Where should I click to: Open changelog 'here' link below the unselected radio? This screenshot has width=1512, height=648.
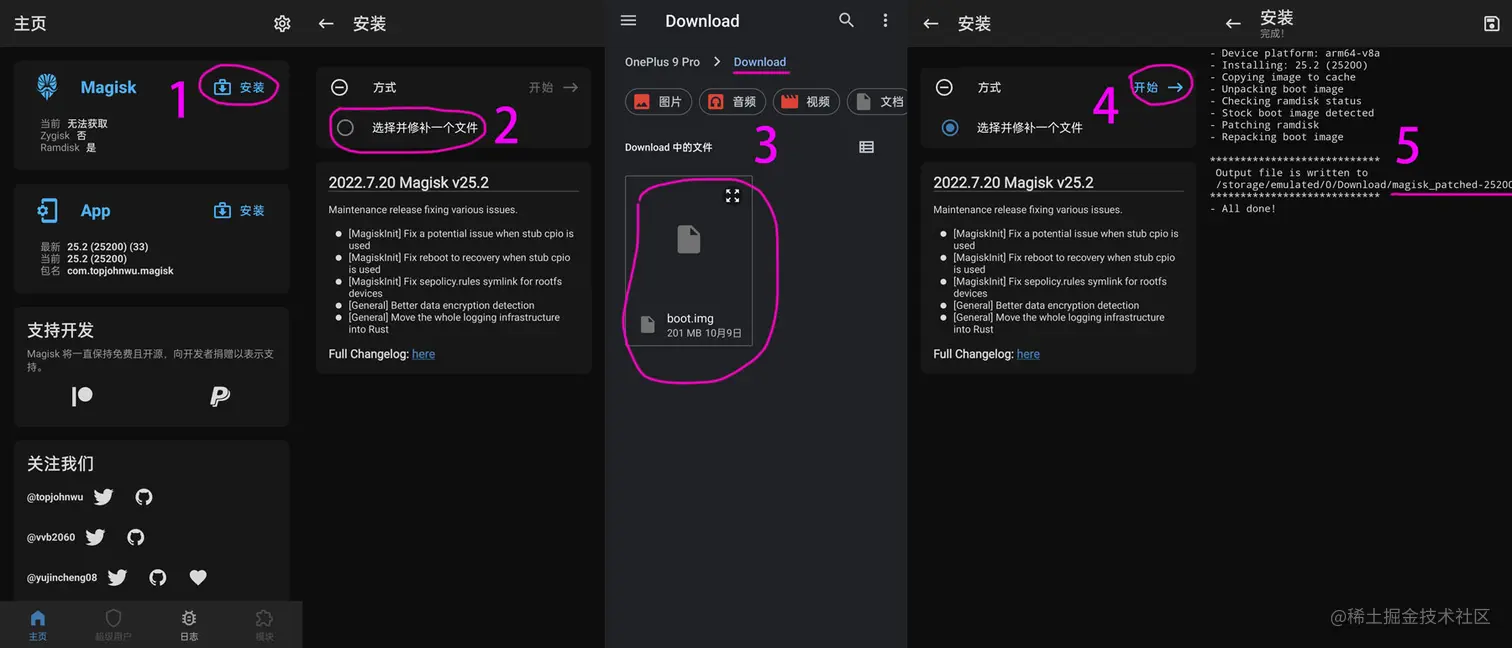coord(423,354)
